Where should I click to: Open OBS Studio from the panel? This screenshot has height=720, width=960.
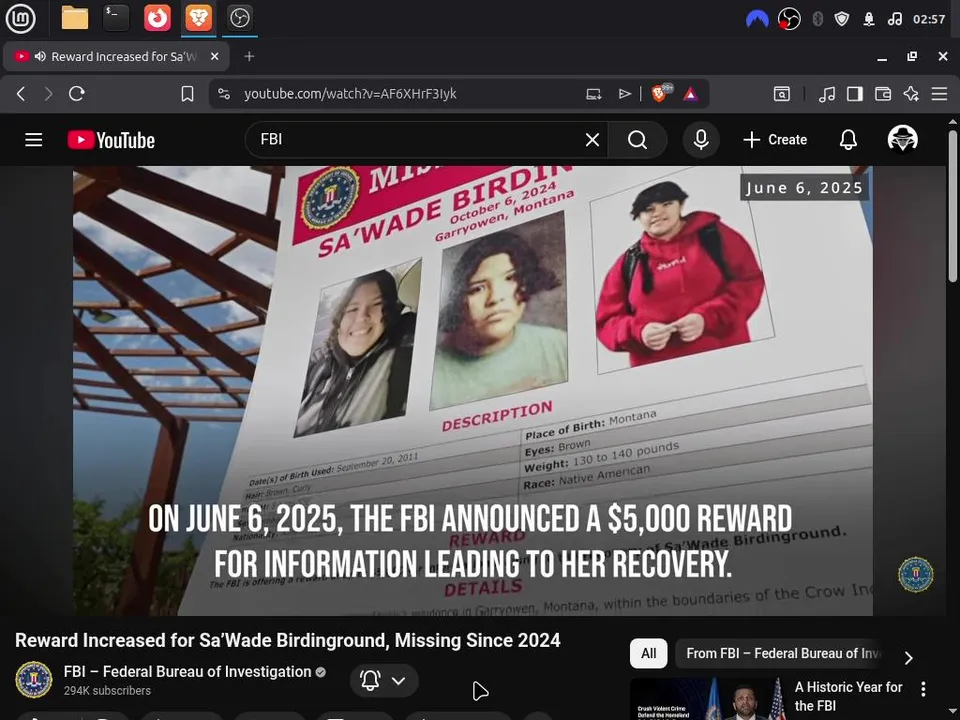(239, 18)
